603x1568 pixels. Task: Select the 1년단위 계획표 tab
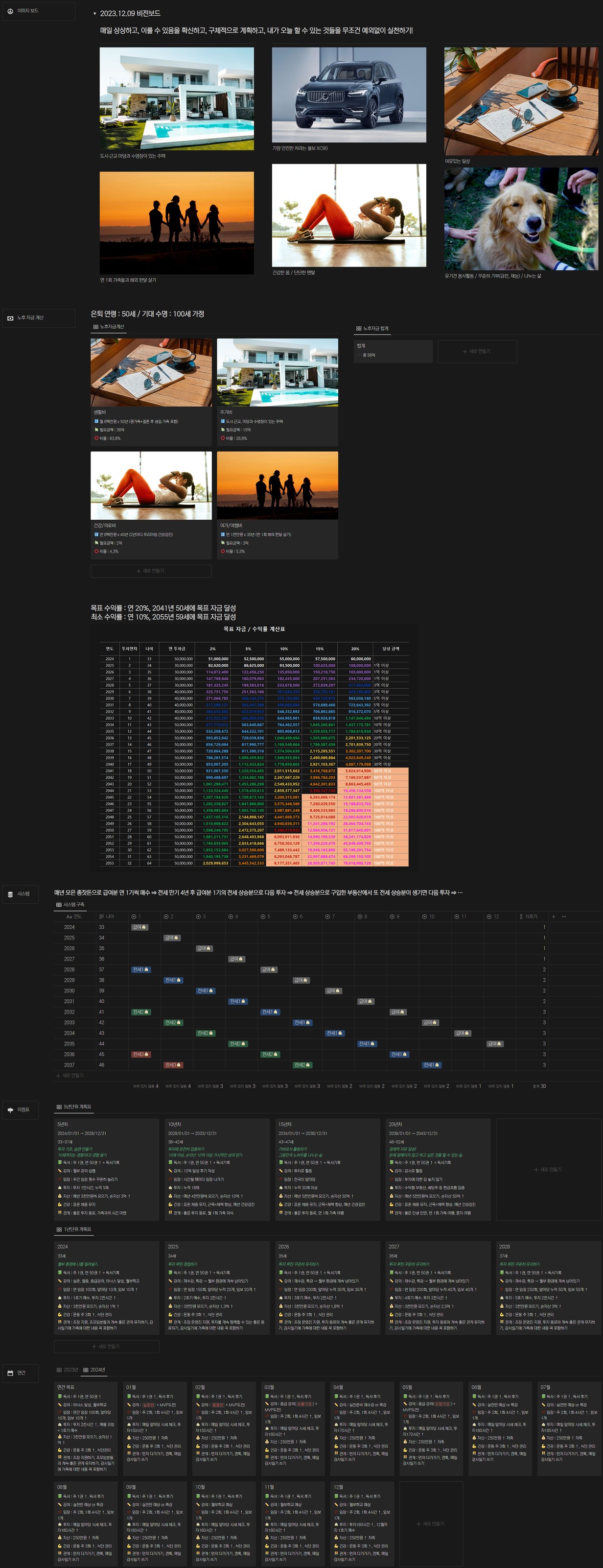(x=73, y=1229)
